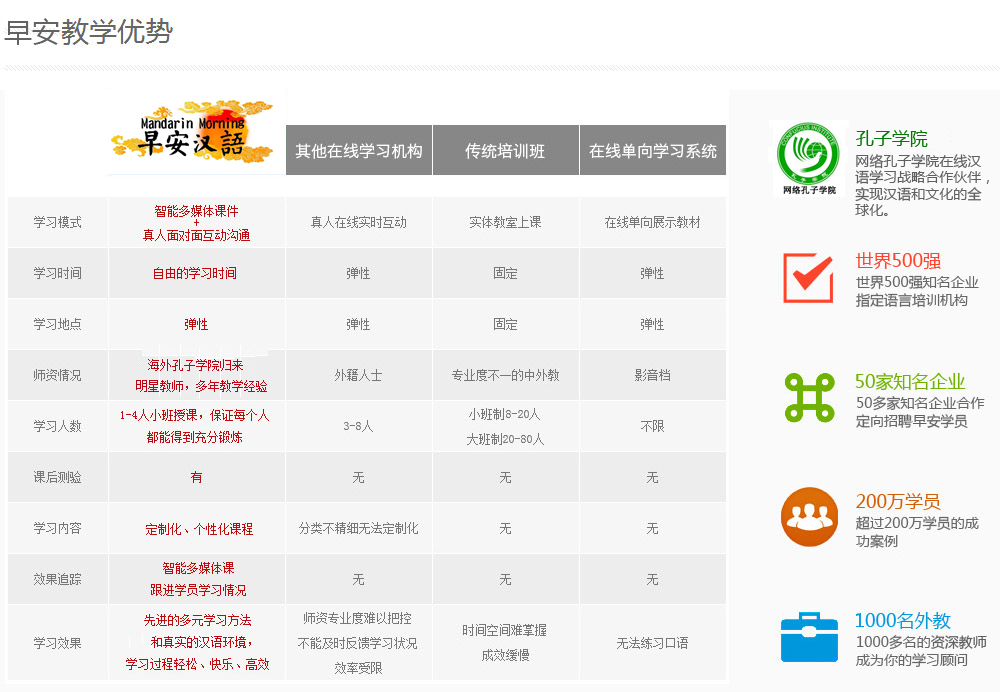Click the 学习模式 row label
This screenshot has height=692, width=1000.
(57, 222)
